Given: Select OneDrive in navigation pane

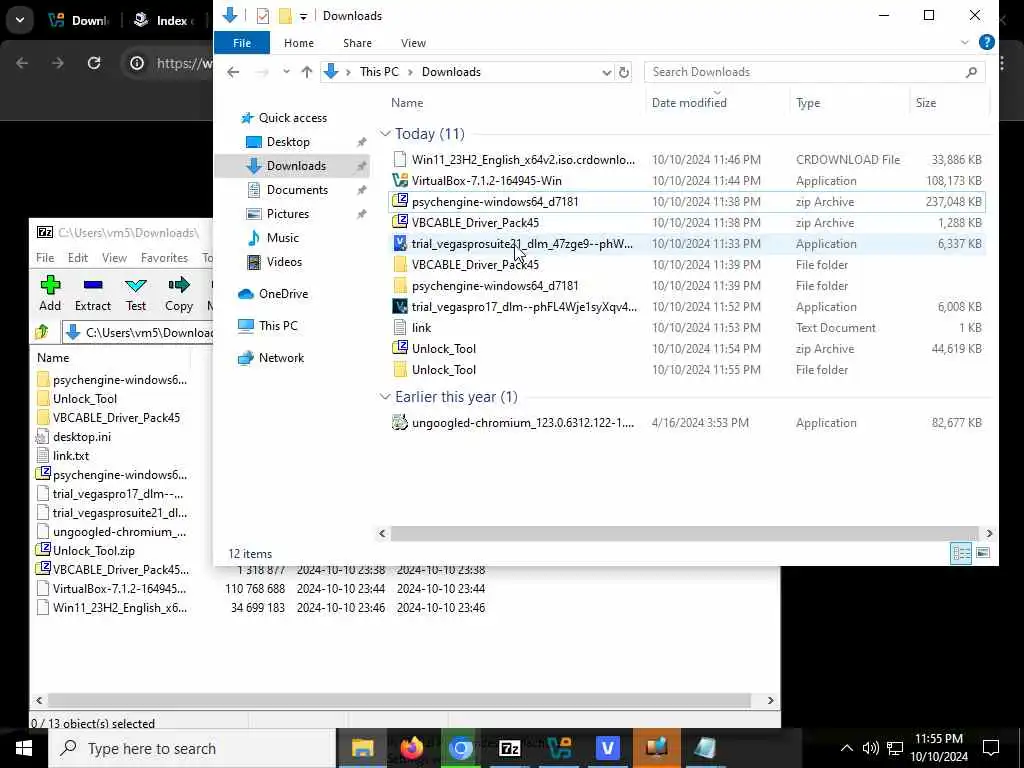Looking at the screenshot, I should coord(283,294).
